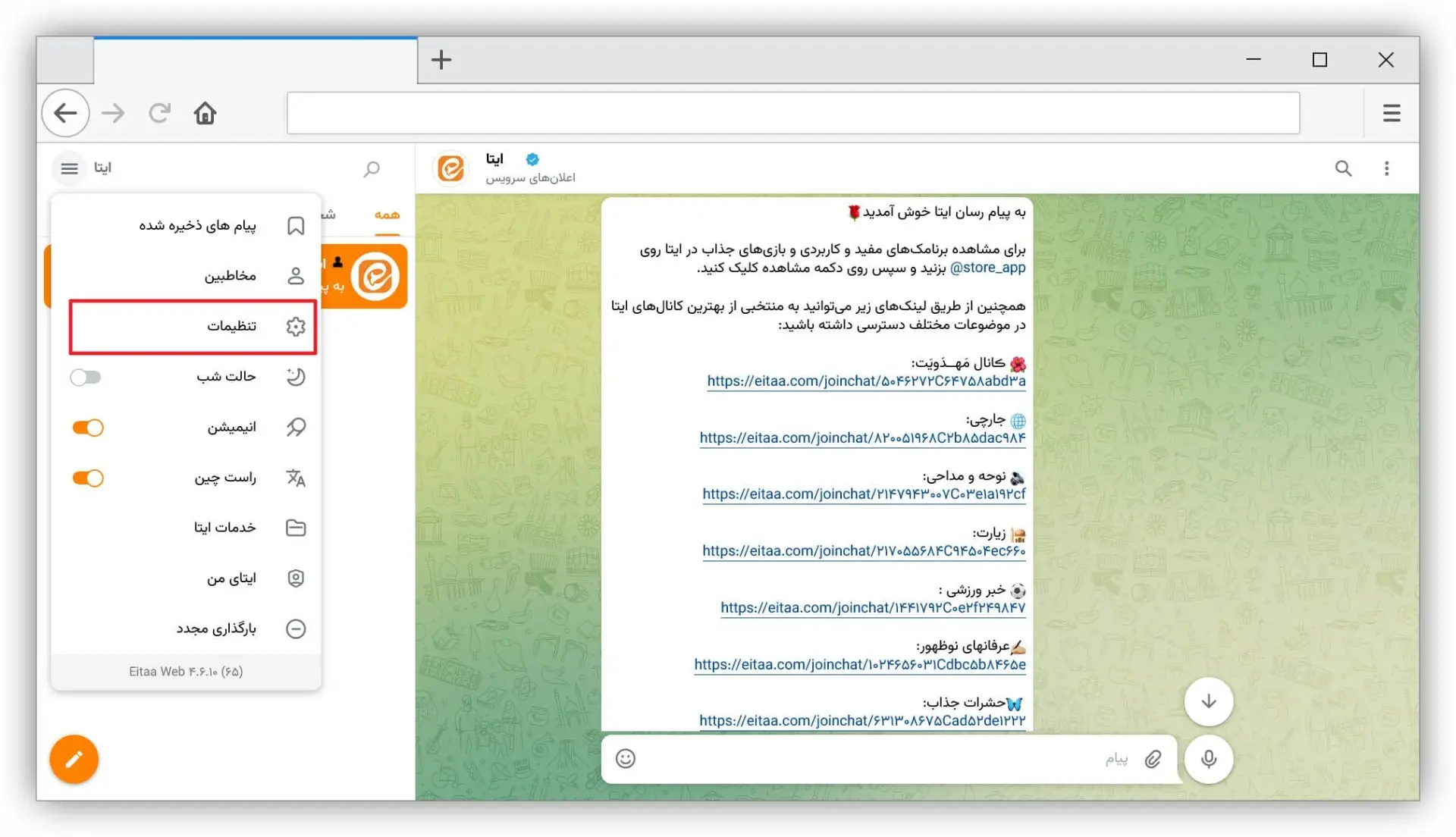1456x837 pixels.
Task: Open the خبر ورزشی joinchat link
Action: 873,608
